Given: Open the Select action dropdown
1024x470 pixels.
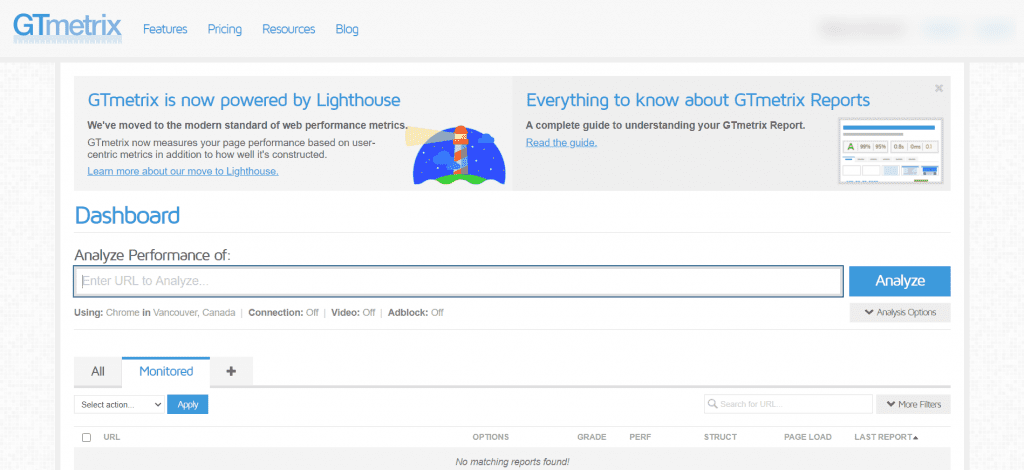Looking at the screenshot, I should point(119,405).
